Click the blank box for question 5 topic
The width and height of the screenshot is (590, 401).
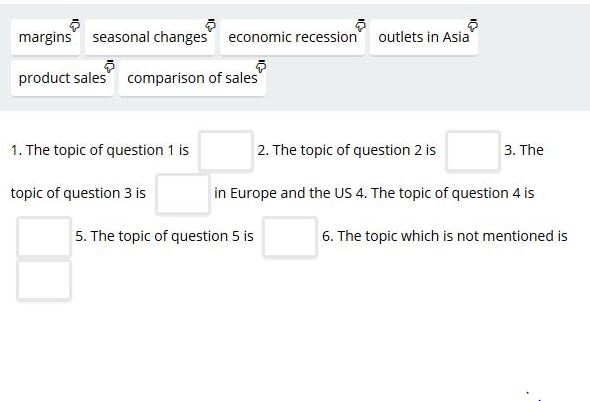290,237
